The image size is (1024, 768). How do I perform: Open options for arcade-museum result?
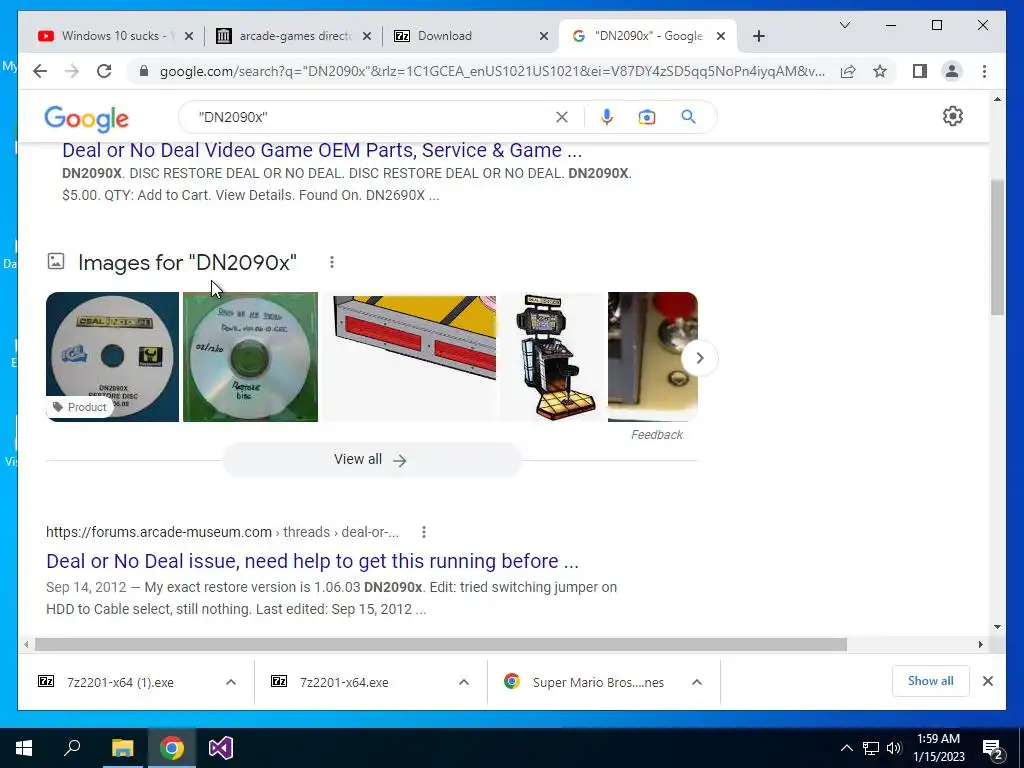pyautogui.click(x=424, y=532)
